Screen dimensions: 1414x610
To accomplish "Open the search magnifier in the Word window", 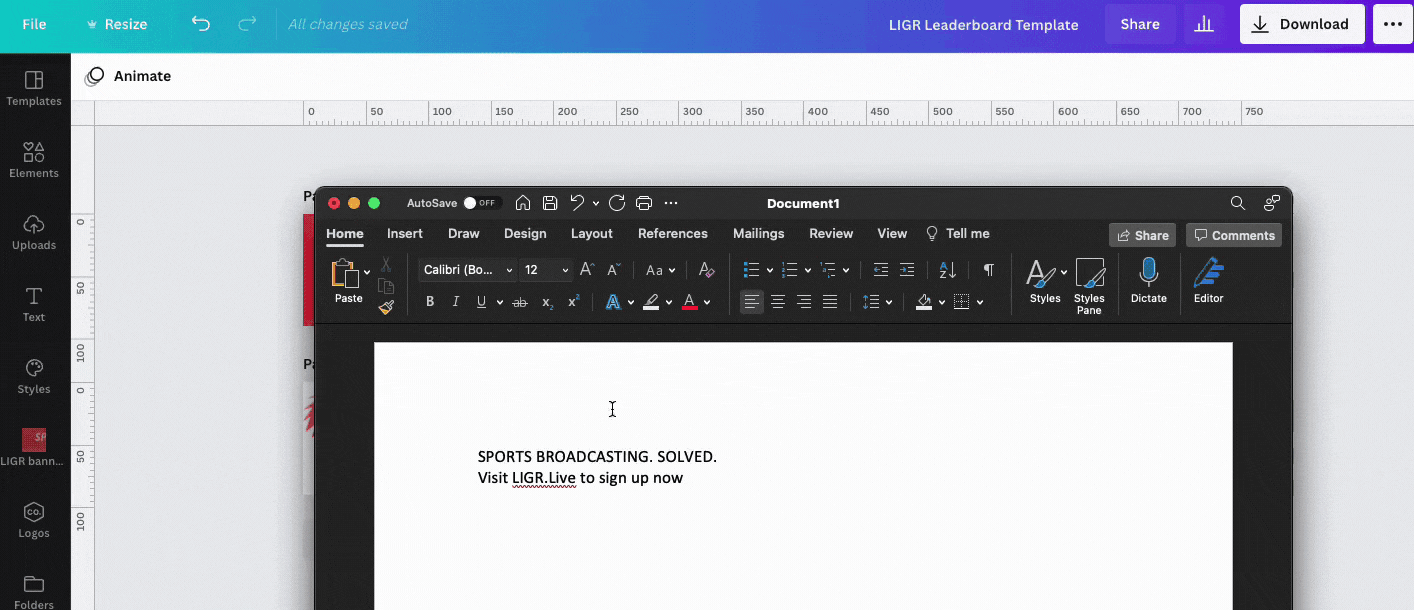I will pos(1238,203).
